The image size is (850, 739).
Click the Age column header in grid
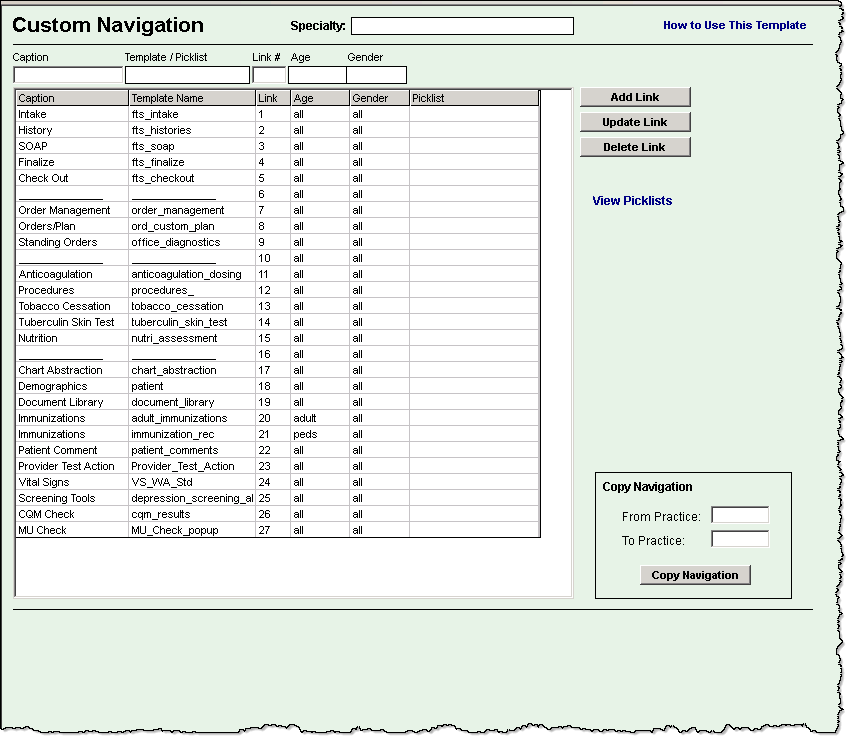tap(320, 98)
